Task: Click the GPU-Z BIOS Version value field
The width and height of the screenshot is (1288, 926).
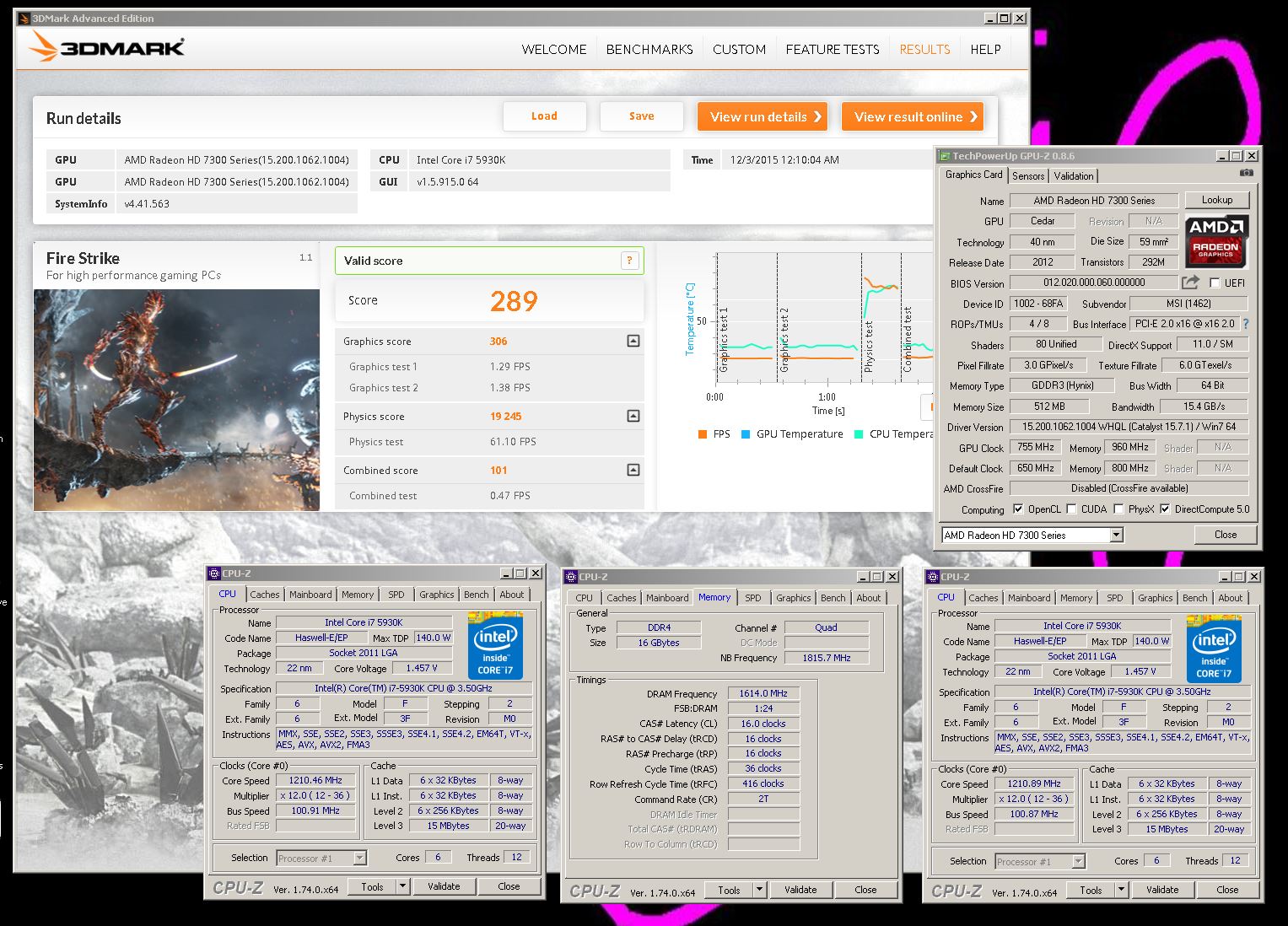Action: 1094,283
